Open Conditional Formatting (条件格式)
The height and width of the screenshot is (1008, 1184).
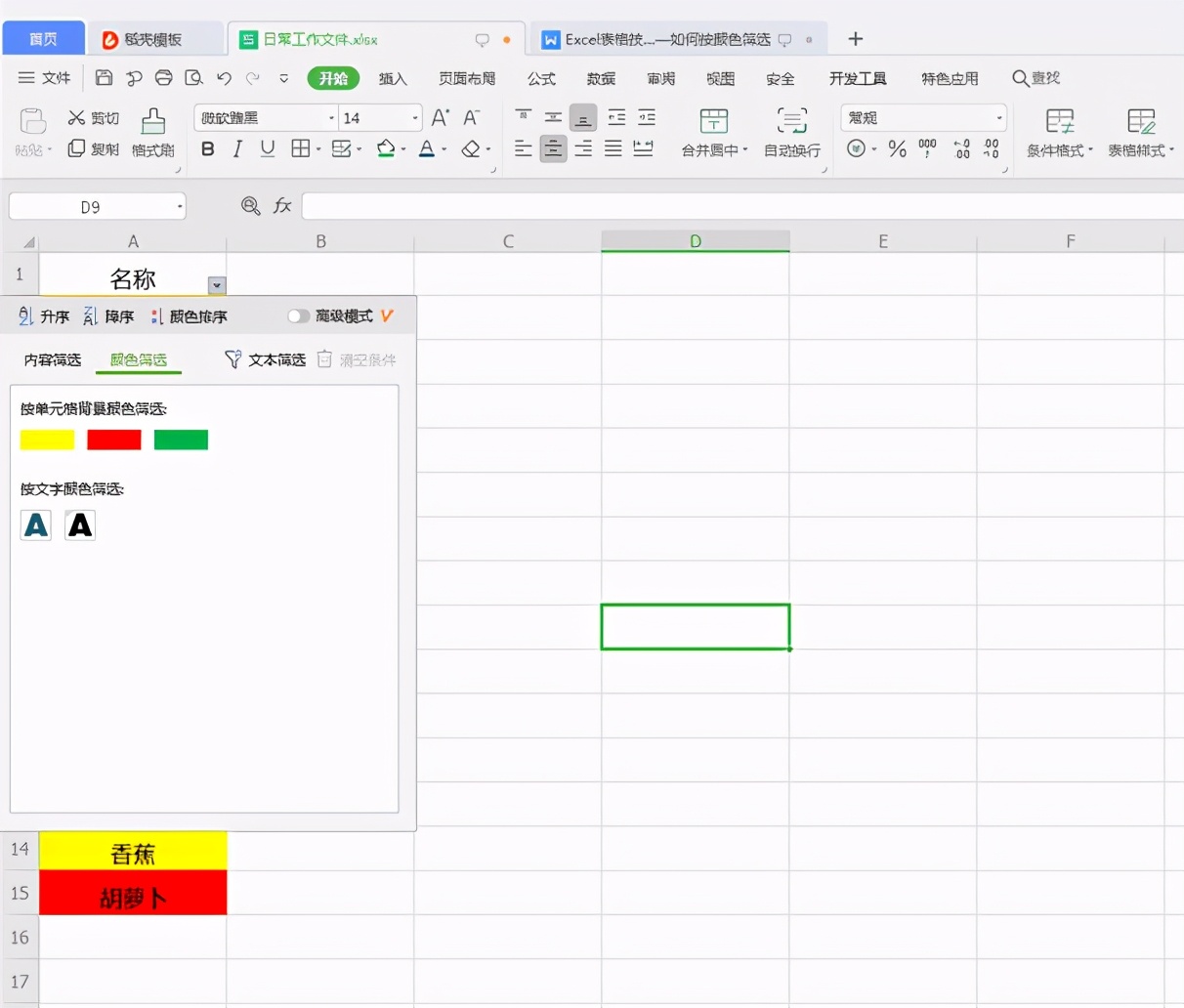[1060, 133]
